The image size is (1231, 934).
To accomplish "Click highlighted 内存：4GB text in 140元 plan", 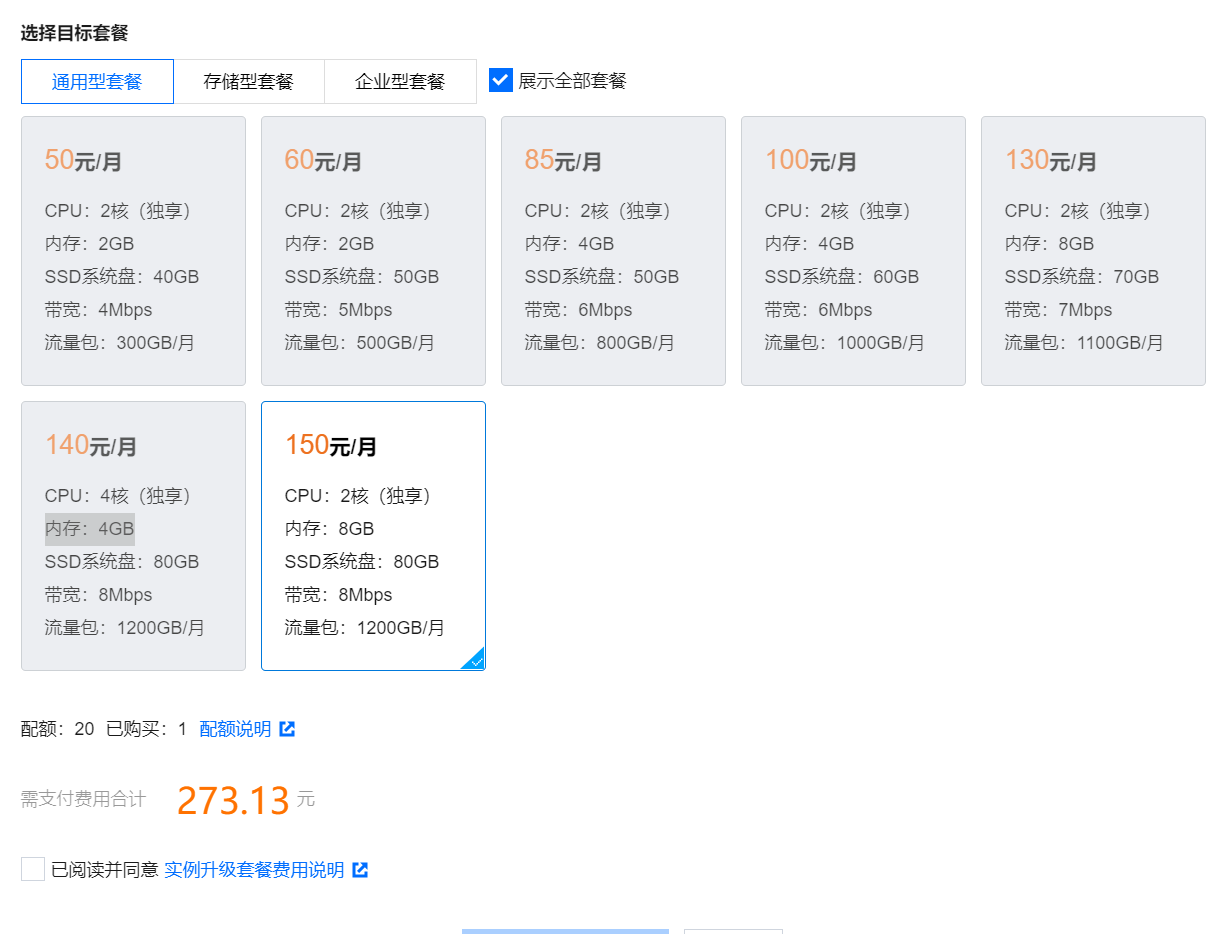I will 90,529.
